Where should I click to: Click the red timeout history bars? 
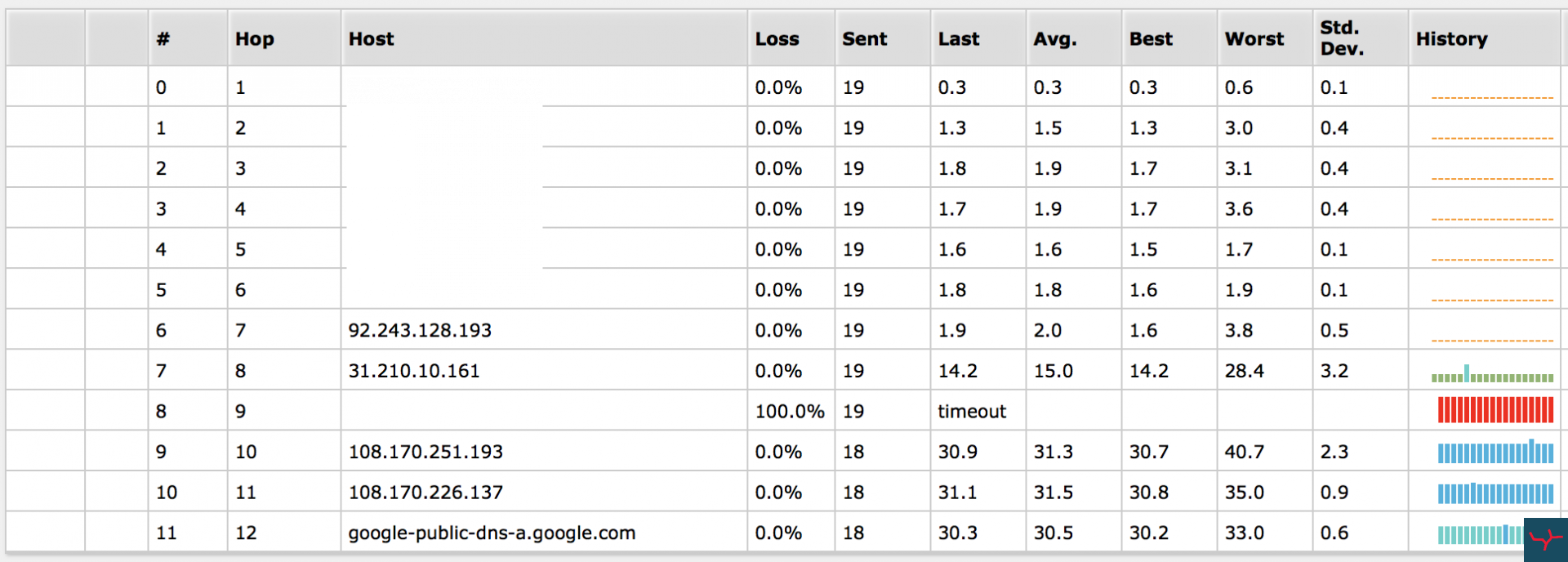coord(1495,409)
